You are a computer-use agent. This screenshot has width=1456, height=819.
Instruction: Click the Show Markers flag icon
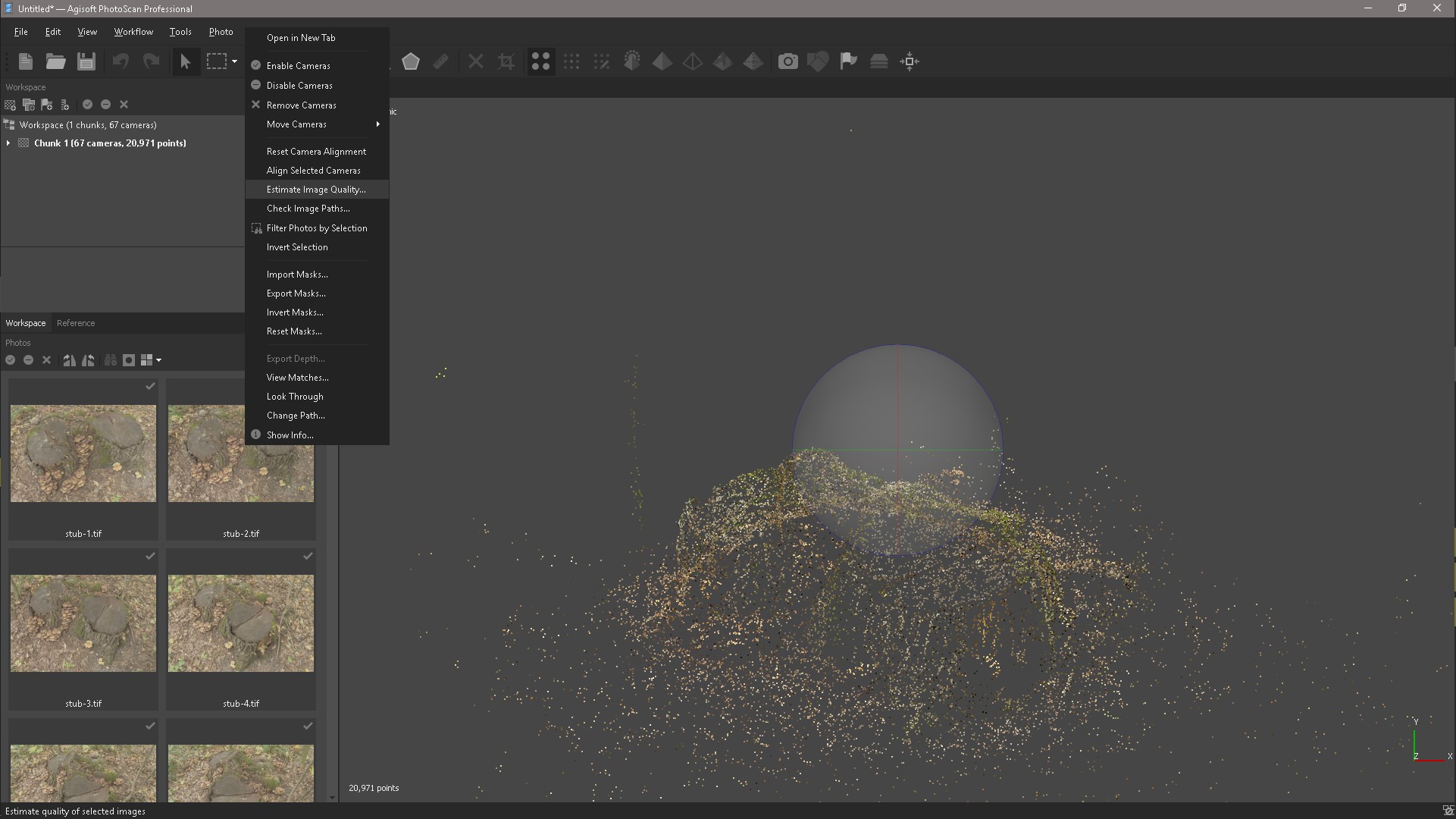pyautogui.click(x=848, y=61)
